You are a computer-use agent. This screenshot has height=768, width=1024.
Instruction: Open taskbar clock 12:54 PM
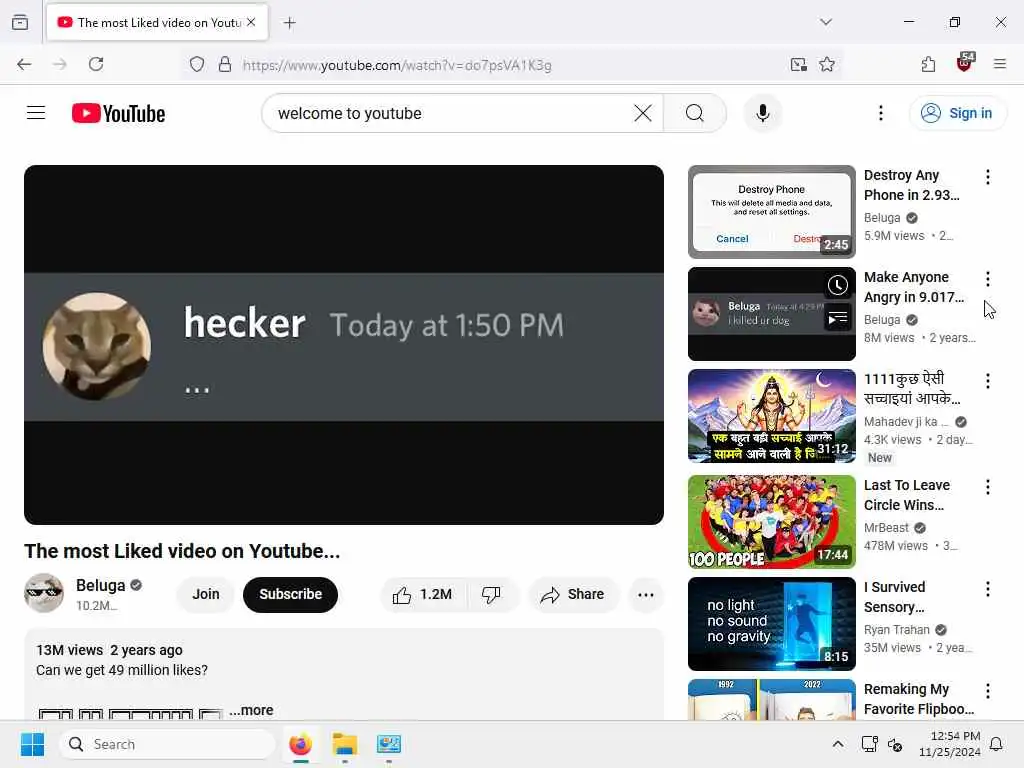pos(949,744)
